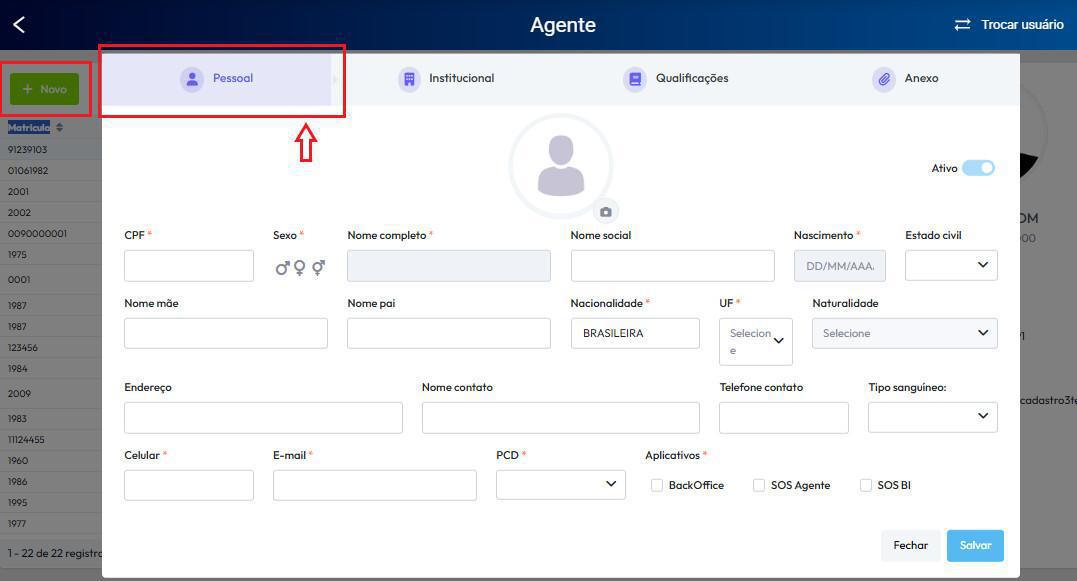Focus the Celular field
The image size is (1077, 581).
coord(189,486)
